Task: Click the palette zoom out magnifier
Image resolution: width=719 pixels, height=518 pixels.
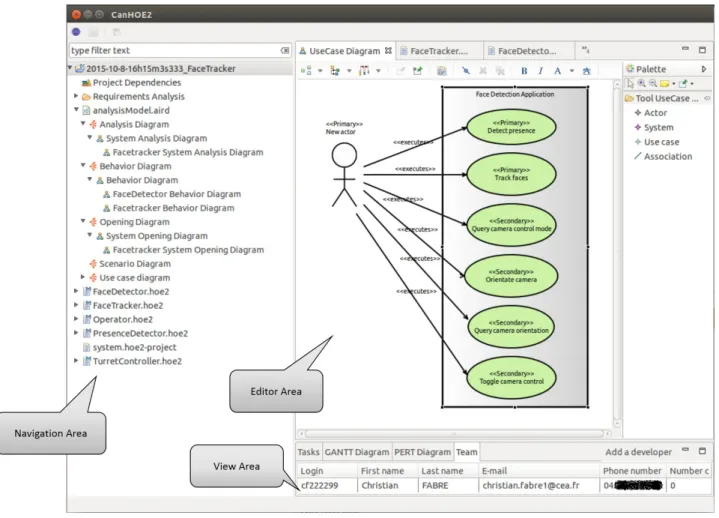Action: [x=653, y=83]
